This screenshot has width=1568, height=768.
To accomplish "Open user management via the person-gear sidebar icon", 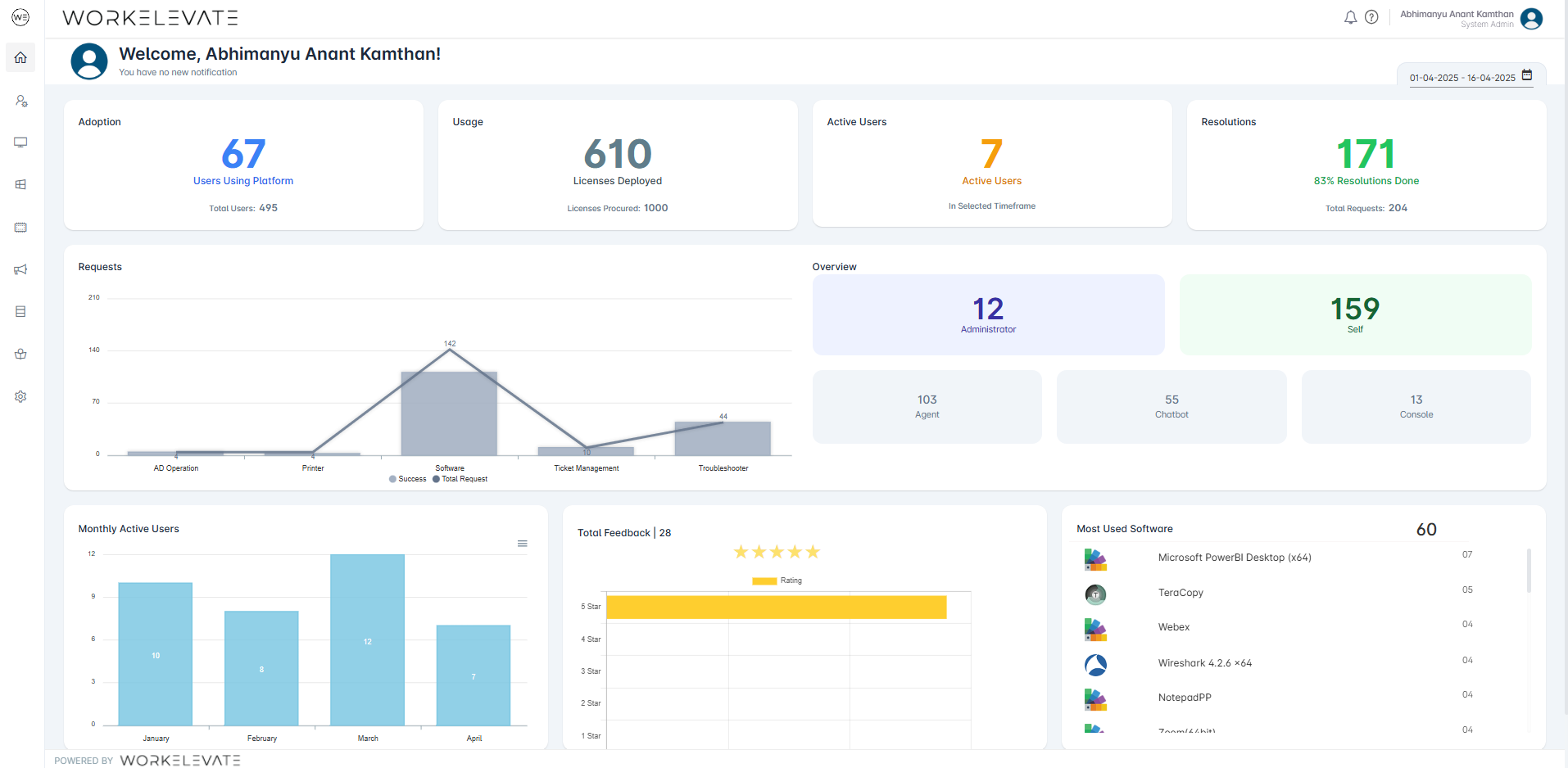I will [x=20, y=100].
